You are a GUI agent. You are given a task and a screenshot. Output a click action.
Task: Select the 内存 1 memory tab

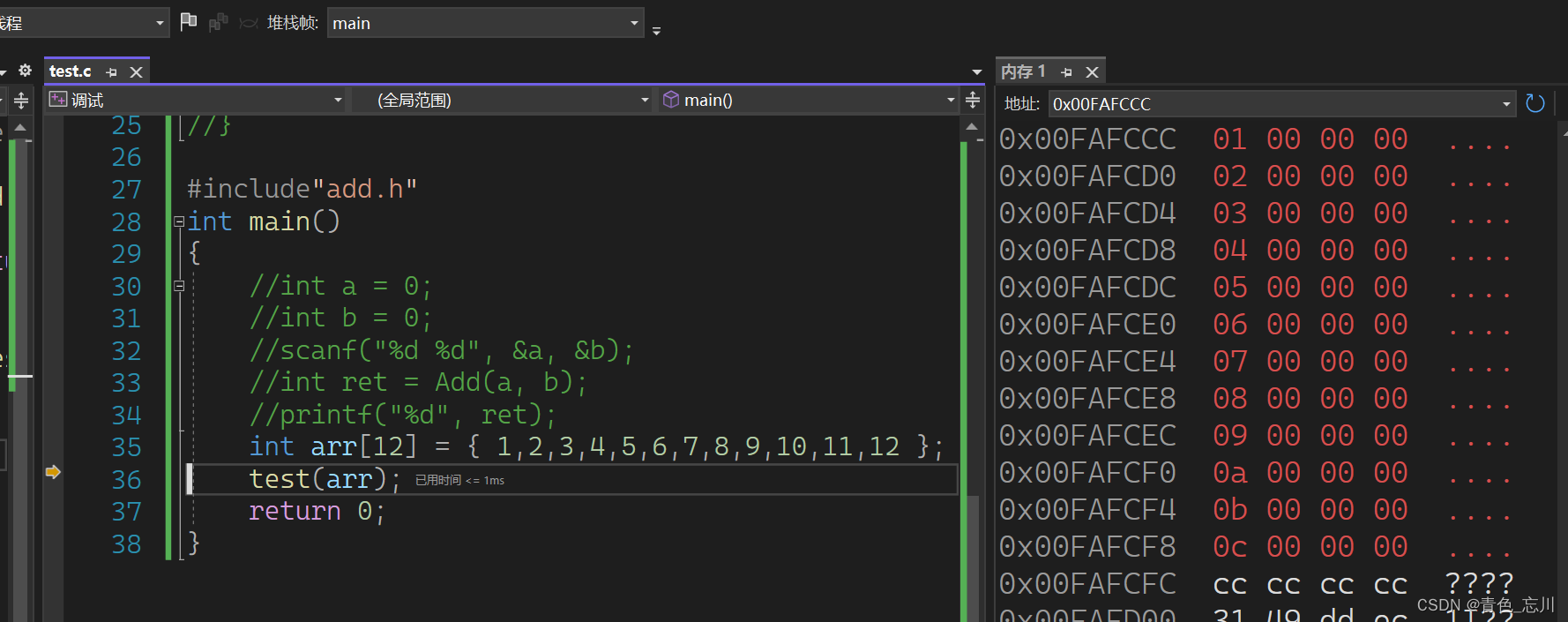1023,71
